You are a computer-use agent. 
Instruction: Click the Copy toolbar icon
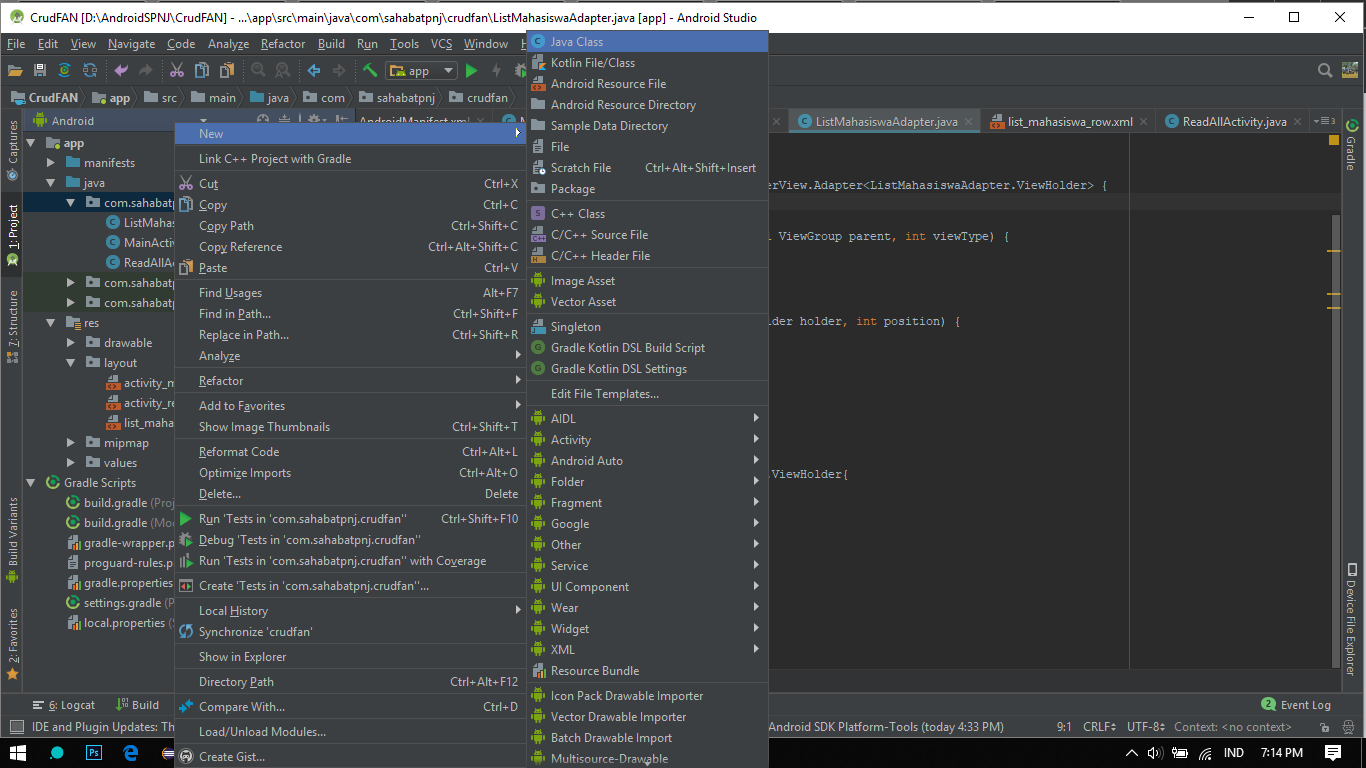[x=201, y=70]
